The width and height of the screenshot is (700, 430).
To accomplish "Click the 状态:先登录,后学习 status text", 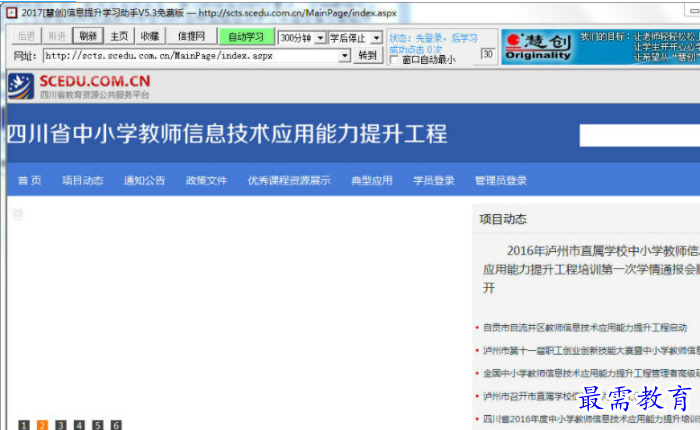I will coord(433,38).
